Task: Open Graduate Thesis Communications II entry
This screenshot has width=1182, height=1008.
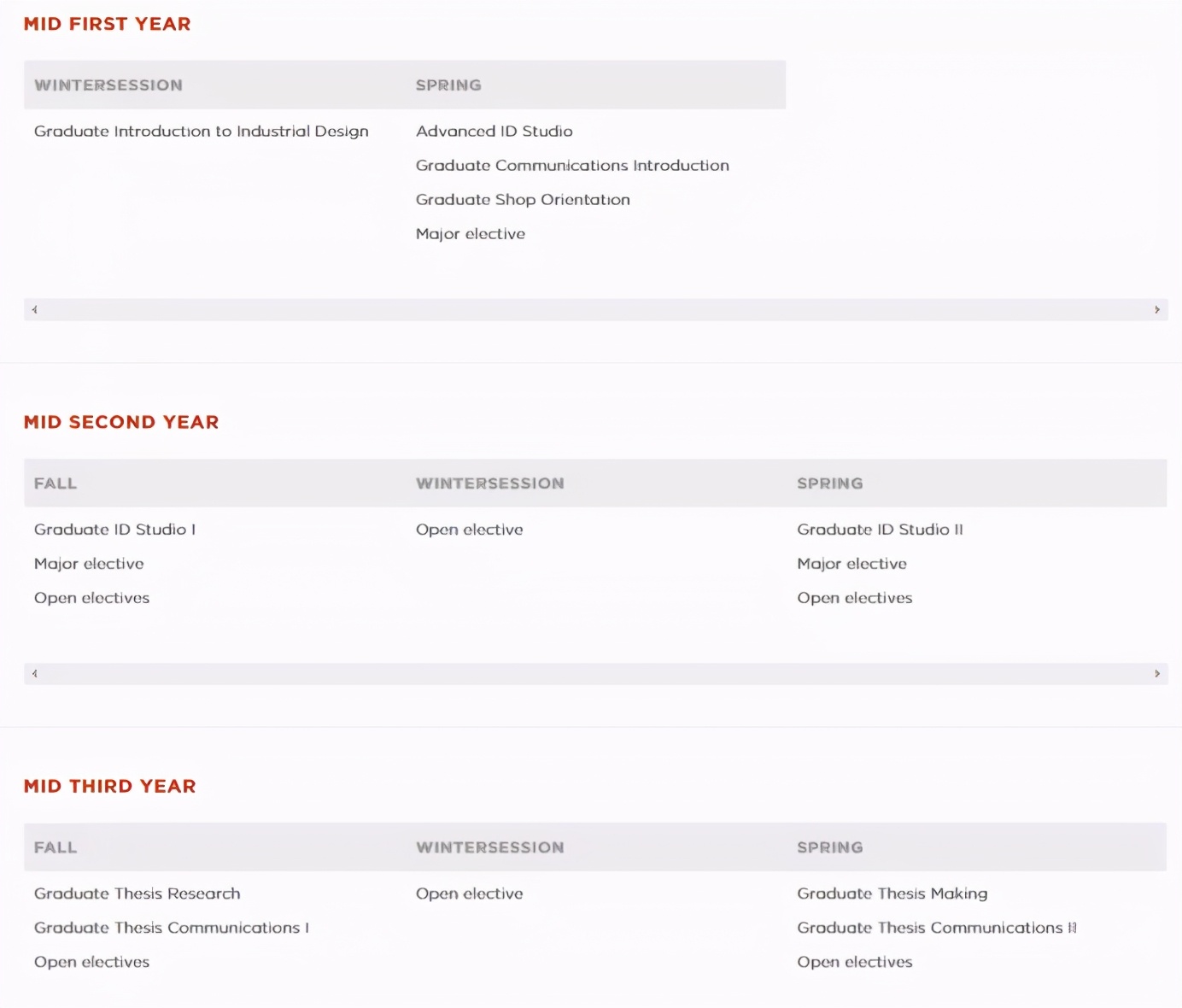Action: [937, 928]
